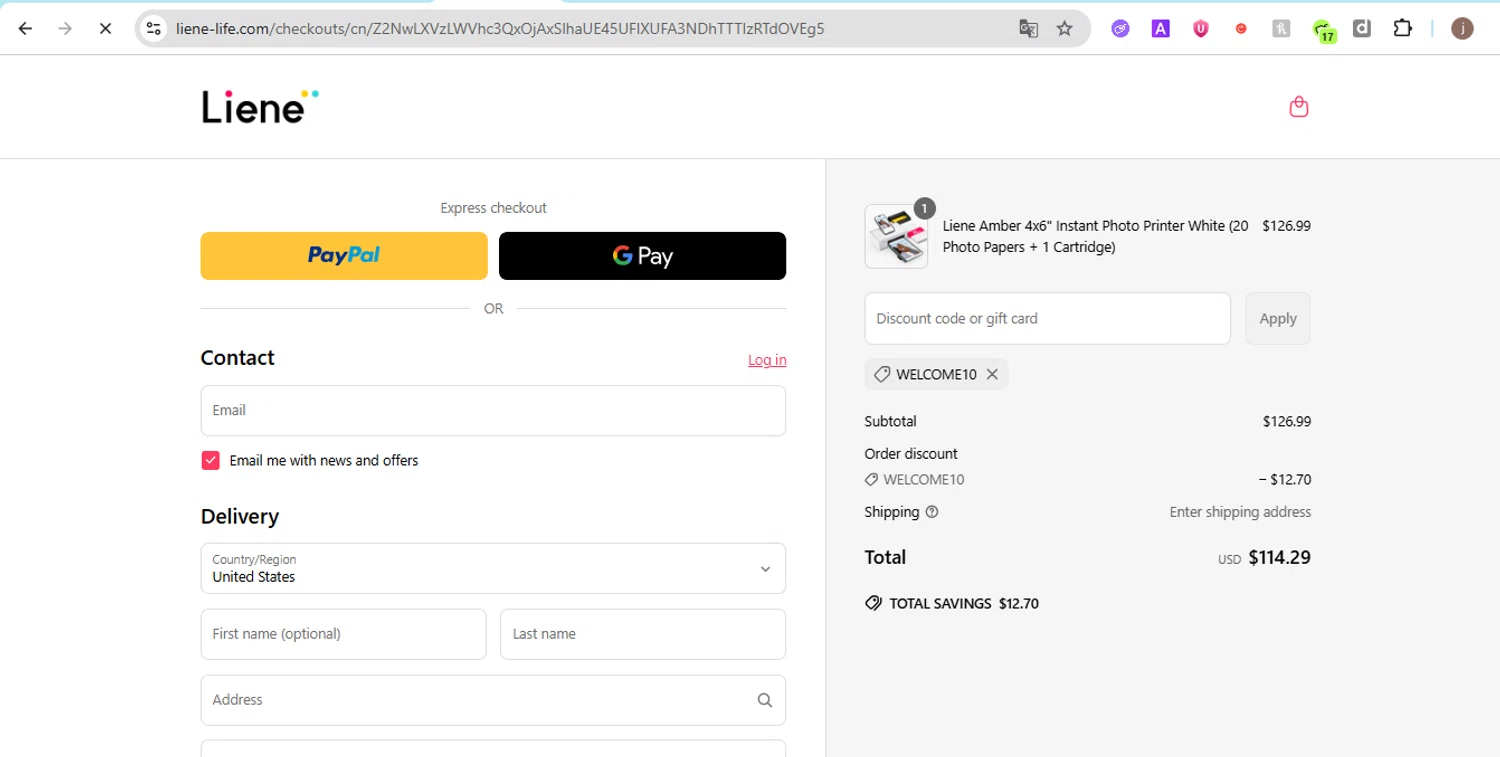
Task: Focus the Last name field
Action: [x=643, y=634]
